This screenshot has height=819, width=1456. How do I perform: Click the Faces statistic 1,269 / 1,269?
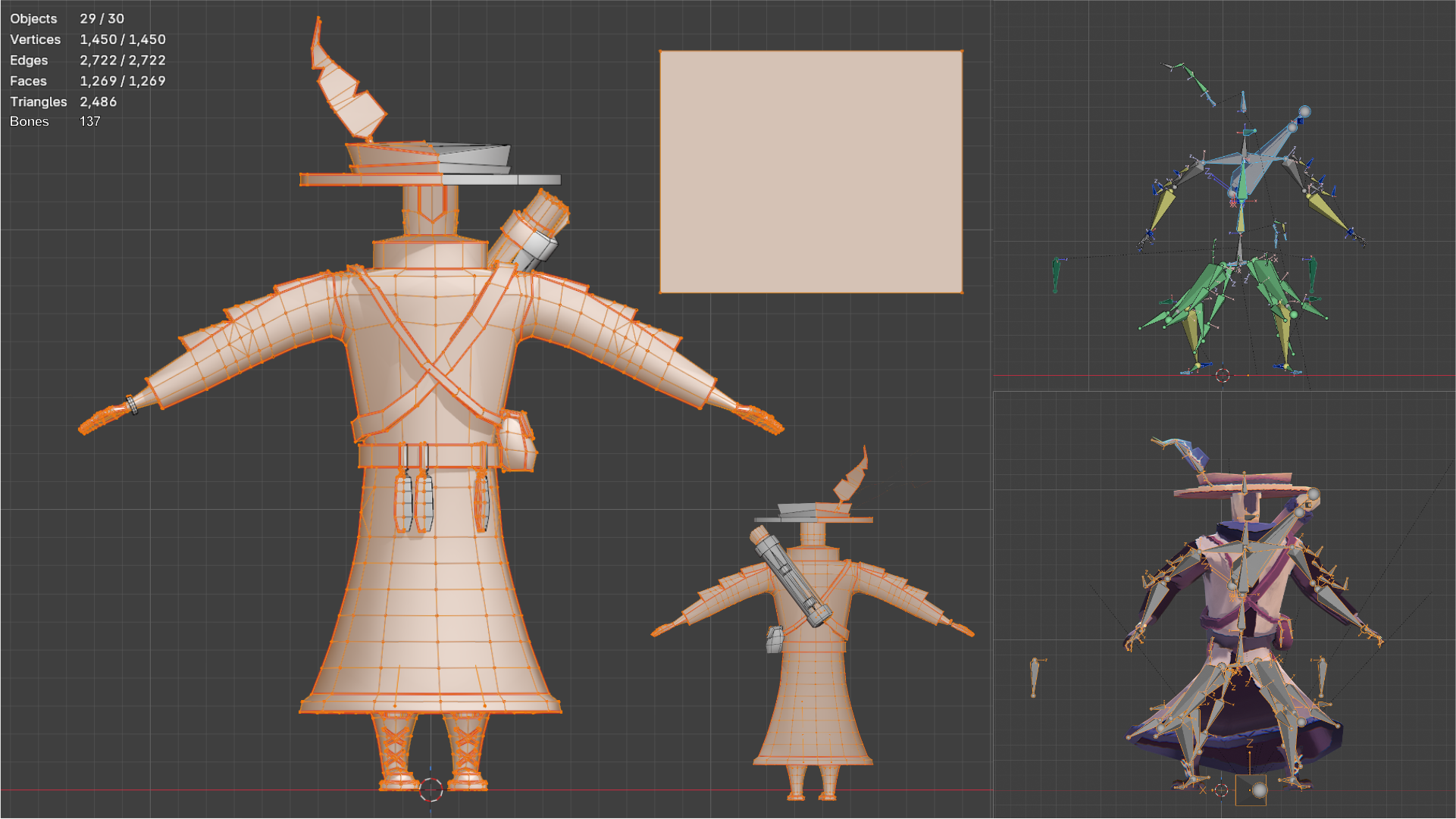point(122,80)
